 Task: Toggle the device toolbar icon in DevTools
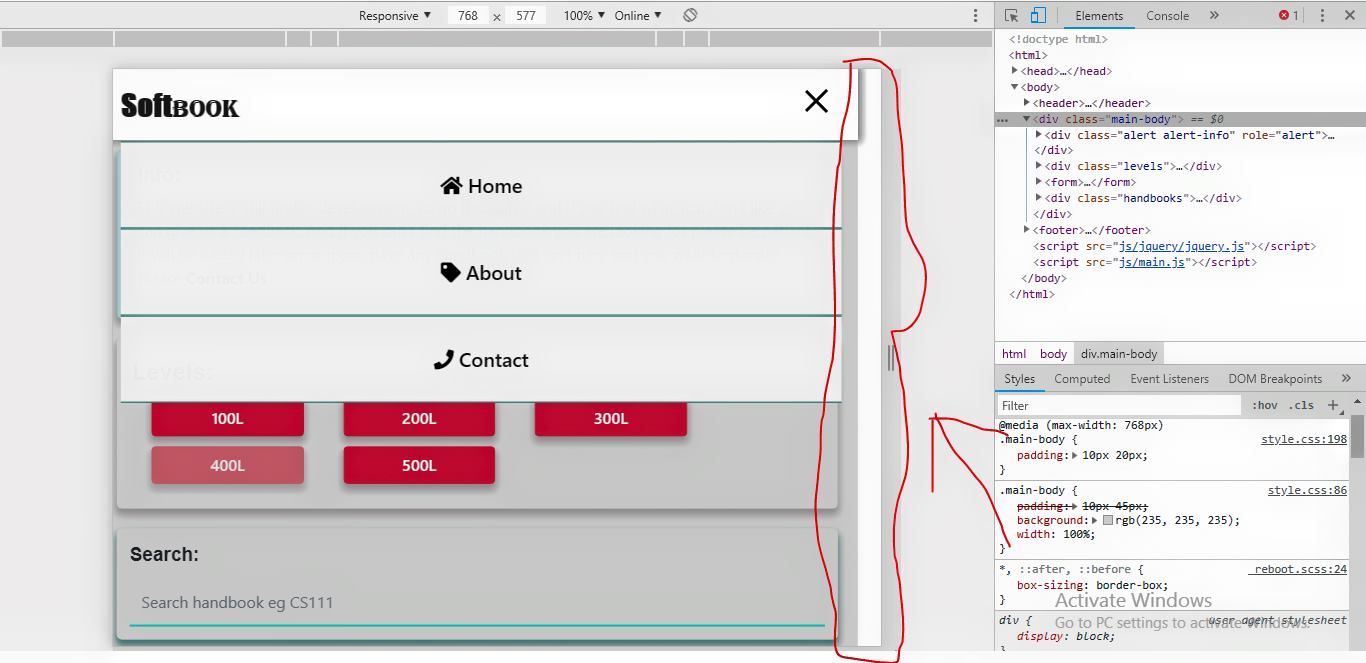click(x=1038, y=15)
